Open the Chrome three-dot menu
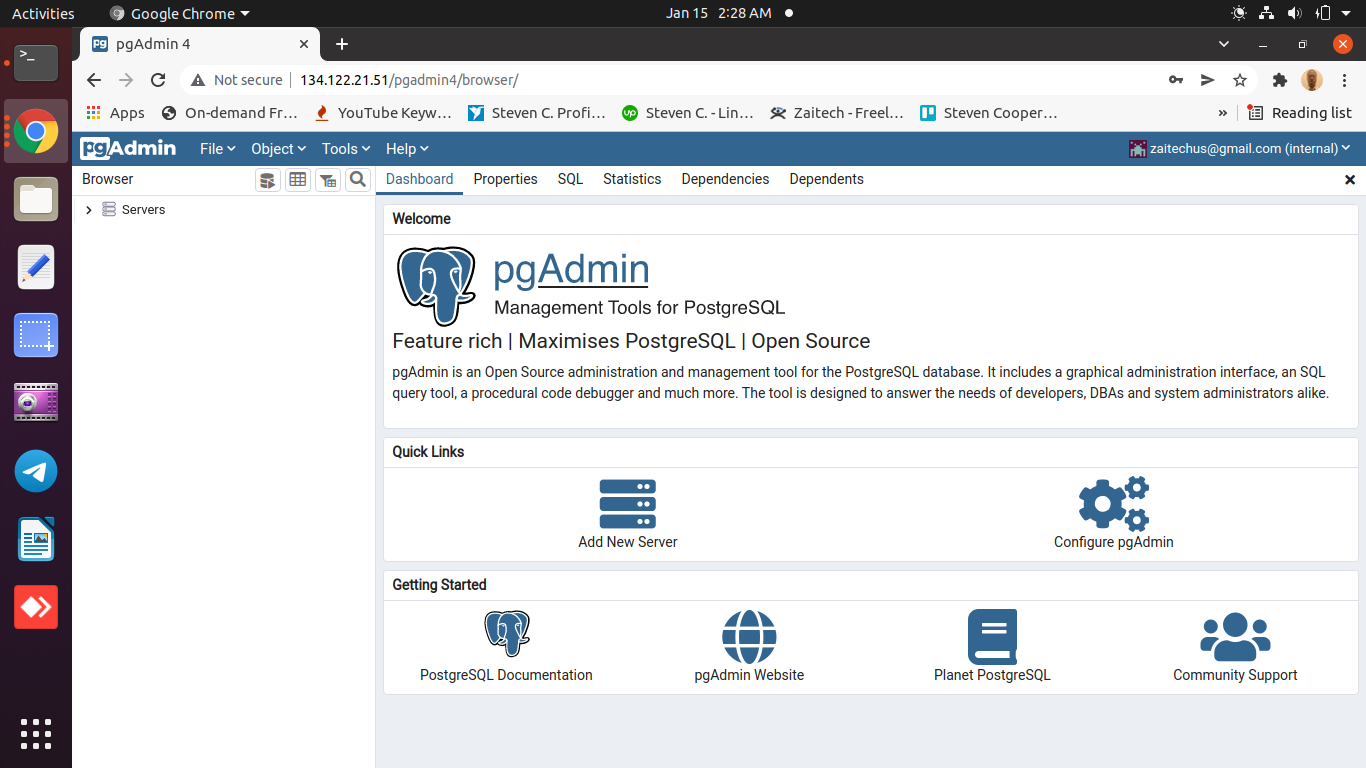Image resolution: width=1366 pixels, height=768 pixels. [1345, 80]
